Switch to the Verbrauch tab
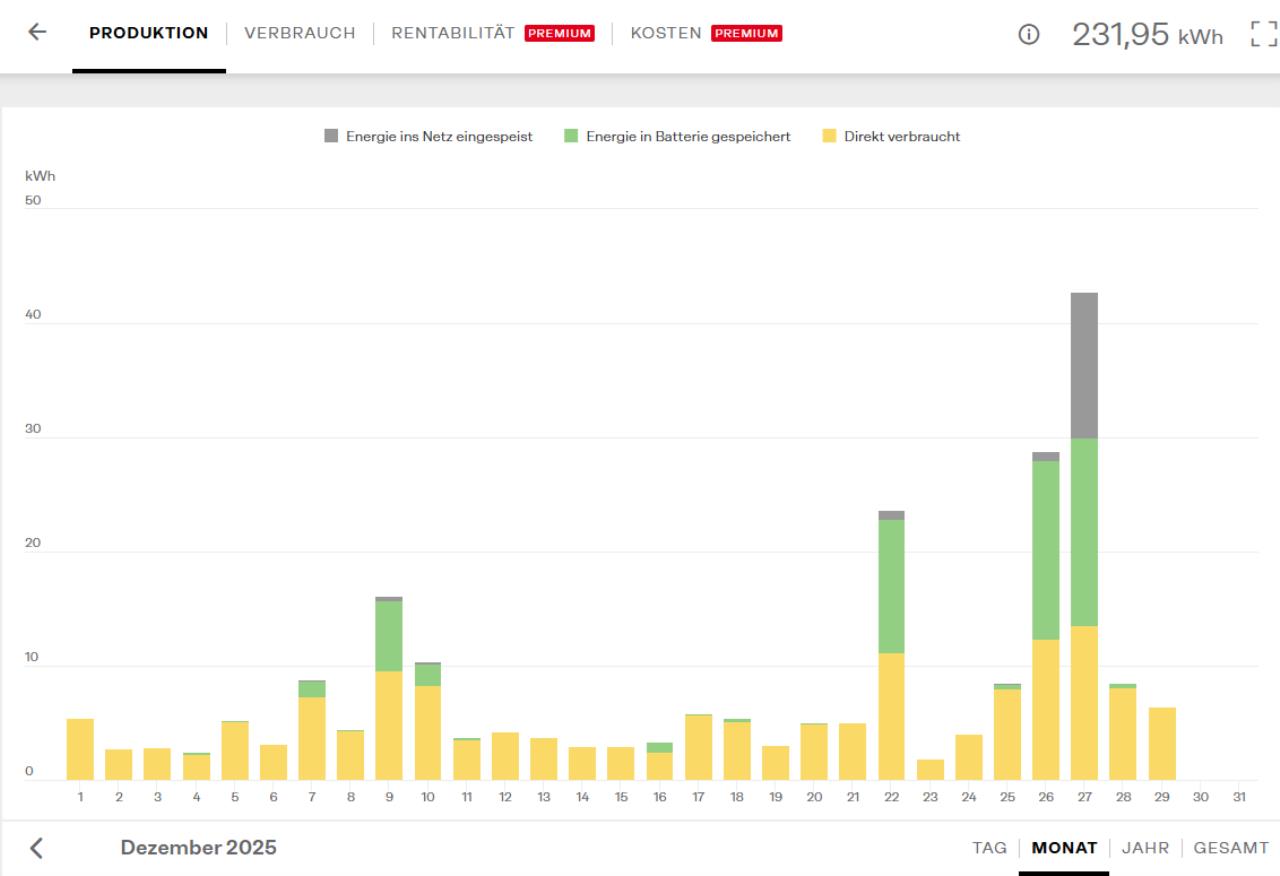The width and height of the screenshot is (1280, 876). click(299, 33)
